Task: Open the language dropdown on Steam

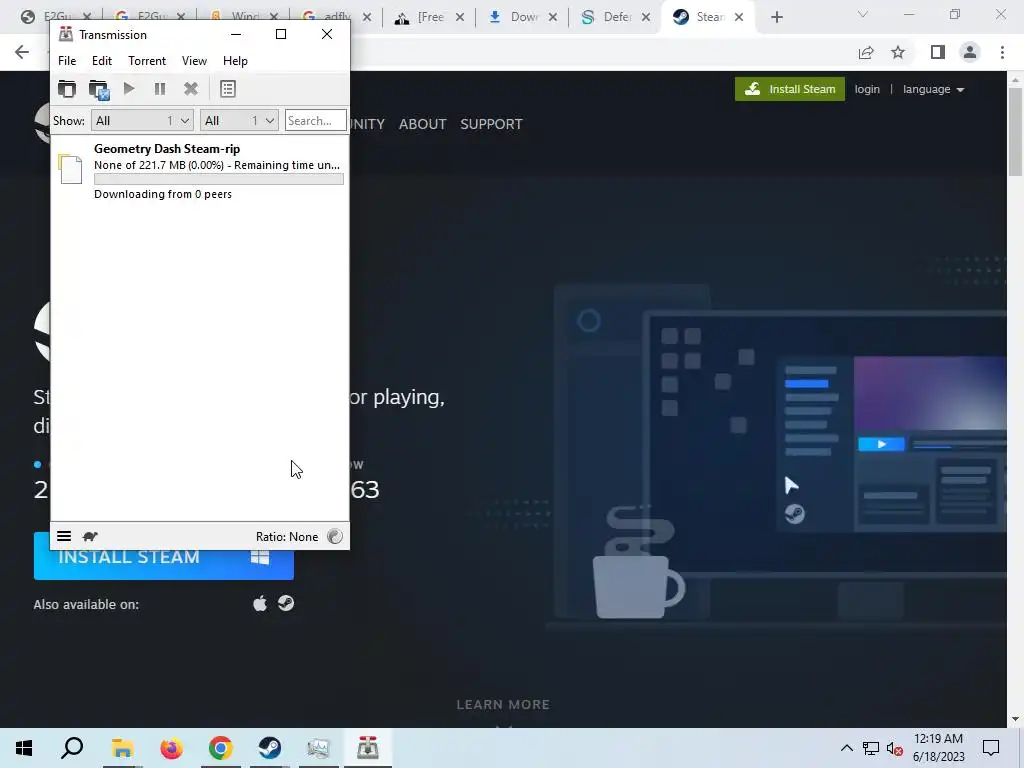Action: click(x=933, y=89)
